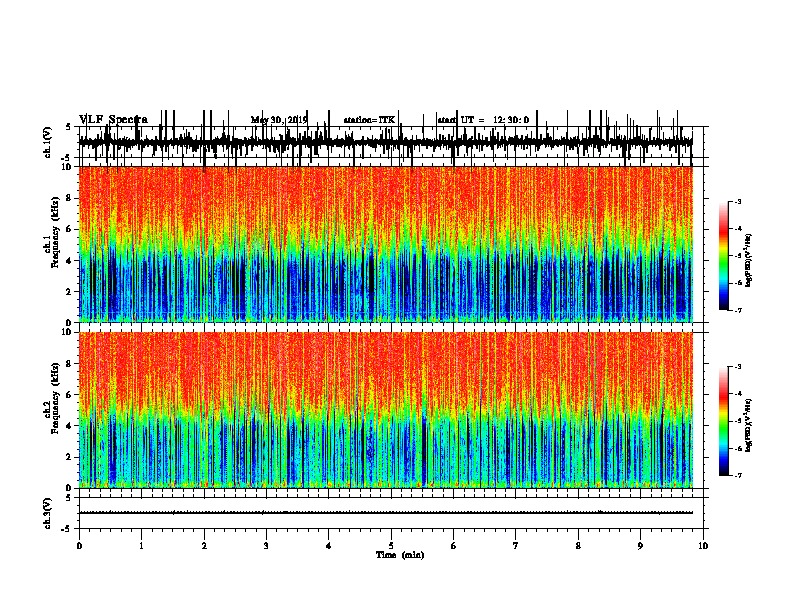Click the time axis tick label '5'
This screenshot has width=792, height=612.
391,546
